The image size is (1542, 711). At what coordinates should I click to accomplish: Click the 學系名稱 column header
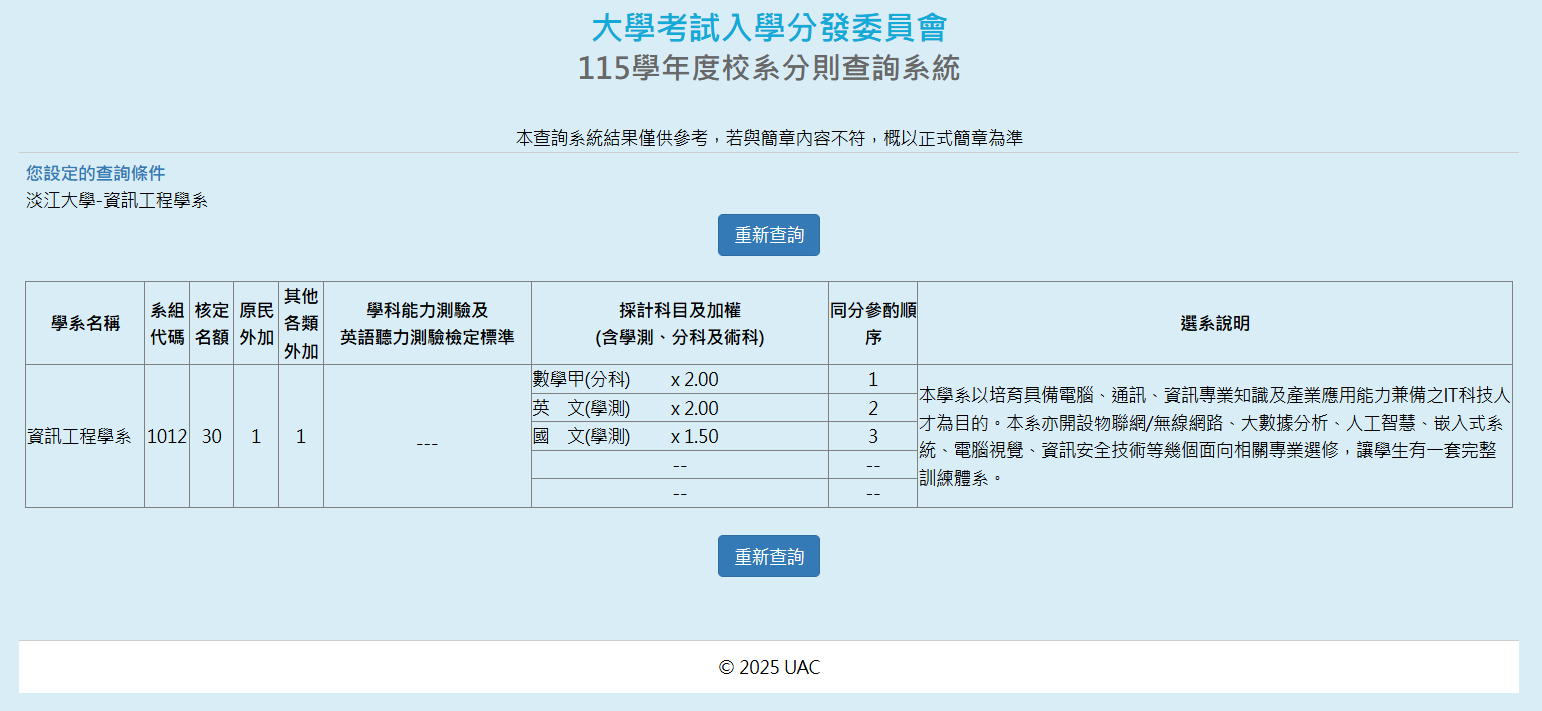tap(85, 323)
